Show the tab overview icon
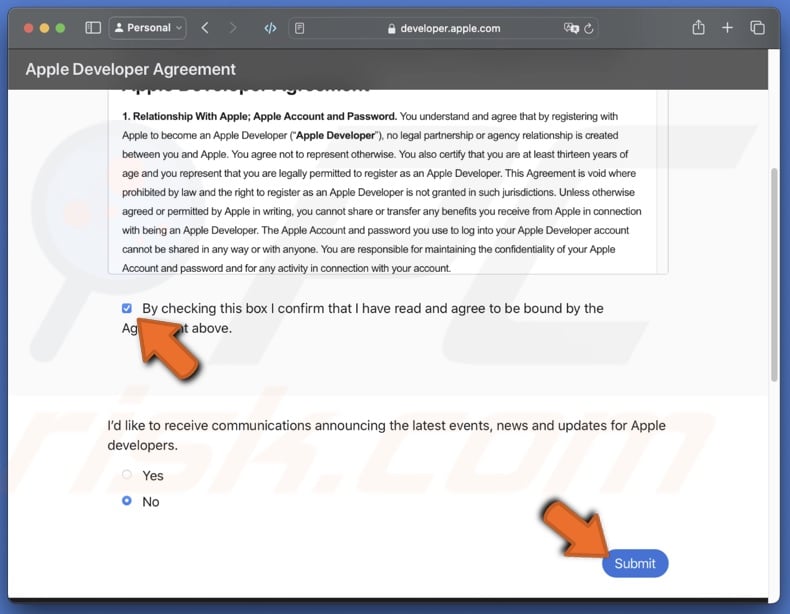Image resolution: width=790 pixels, height=614 pixels. point(757,28)
